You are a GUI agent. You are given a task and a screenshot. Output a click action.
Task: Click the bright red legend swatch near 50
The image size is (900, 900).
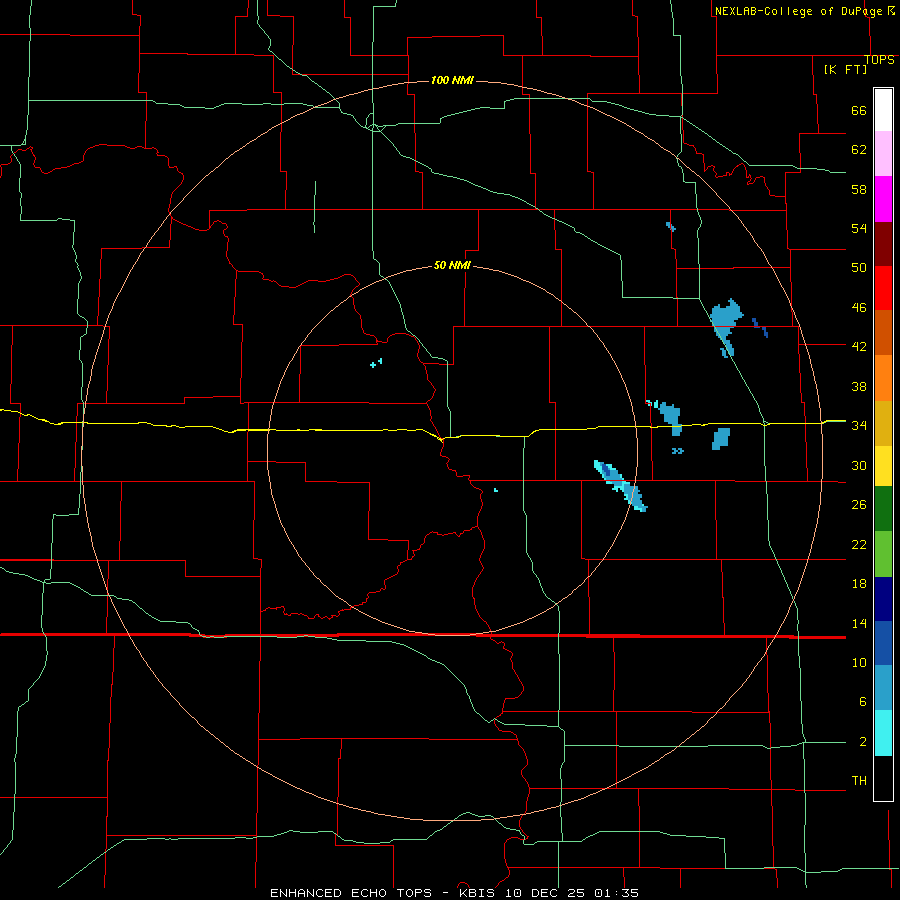tap(883, 288)
